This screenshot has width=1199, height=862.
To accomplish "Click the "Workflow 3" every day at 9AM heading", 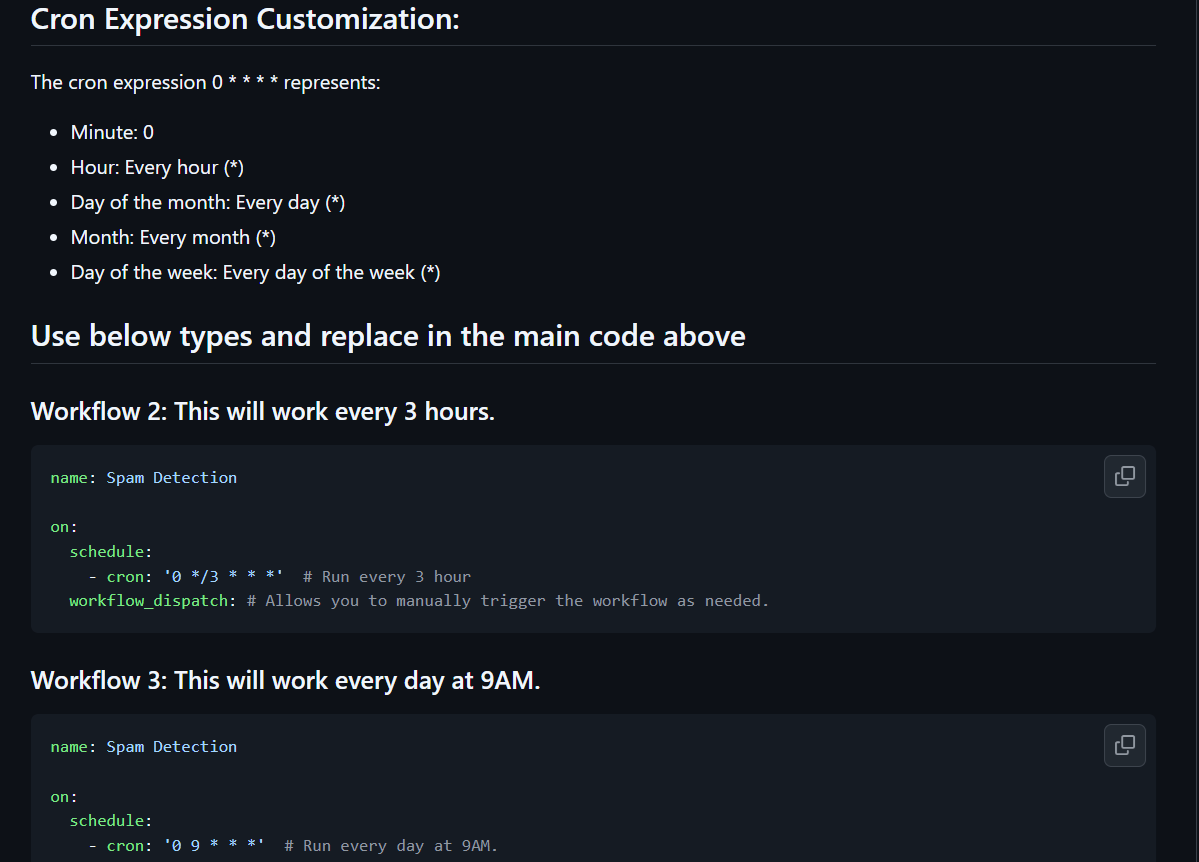I will click(x=285, y=680).
